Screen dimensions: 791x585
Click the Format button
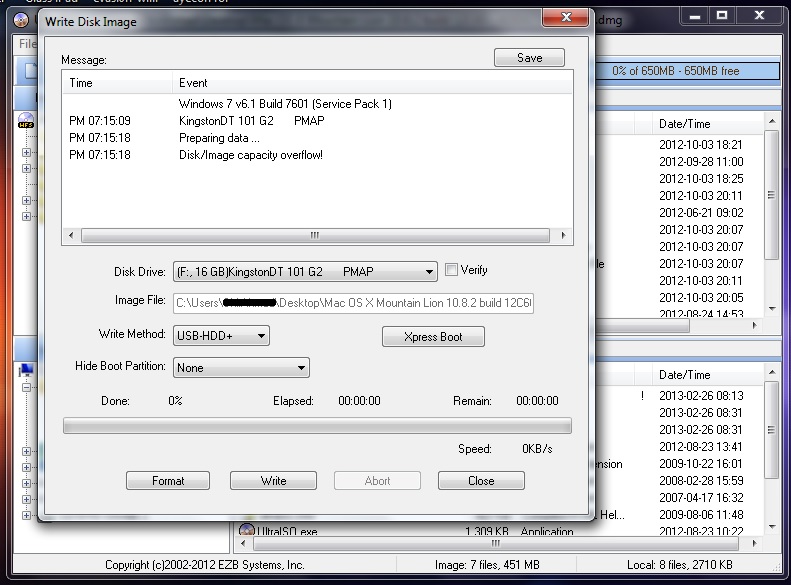(x=168, y=481)
